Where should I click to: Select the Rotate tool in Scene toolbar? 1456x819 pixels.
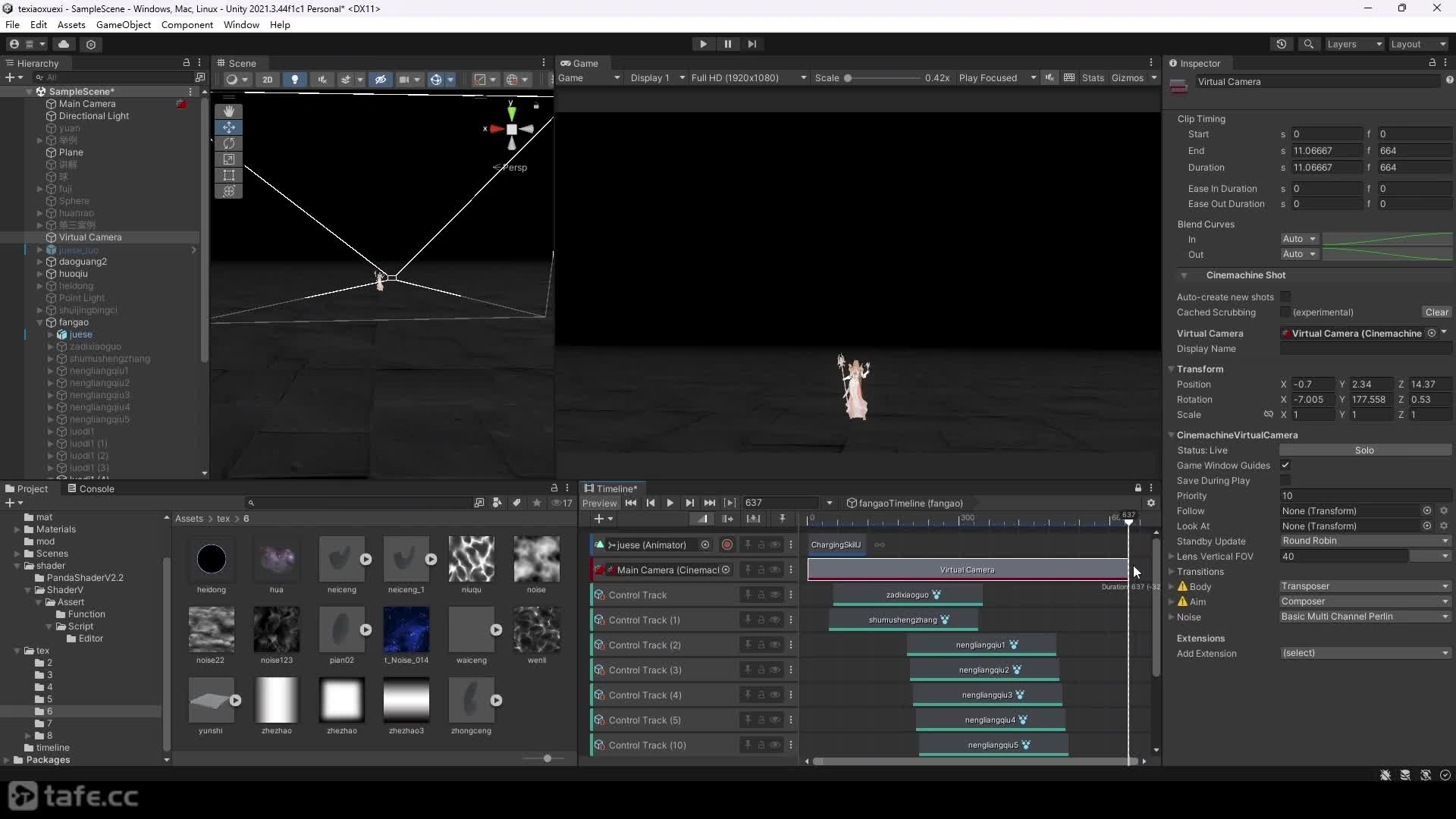(228, 143)
